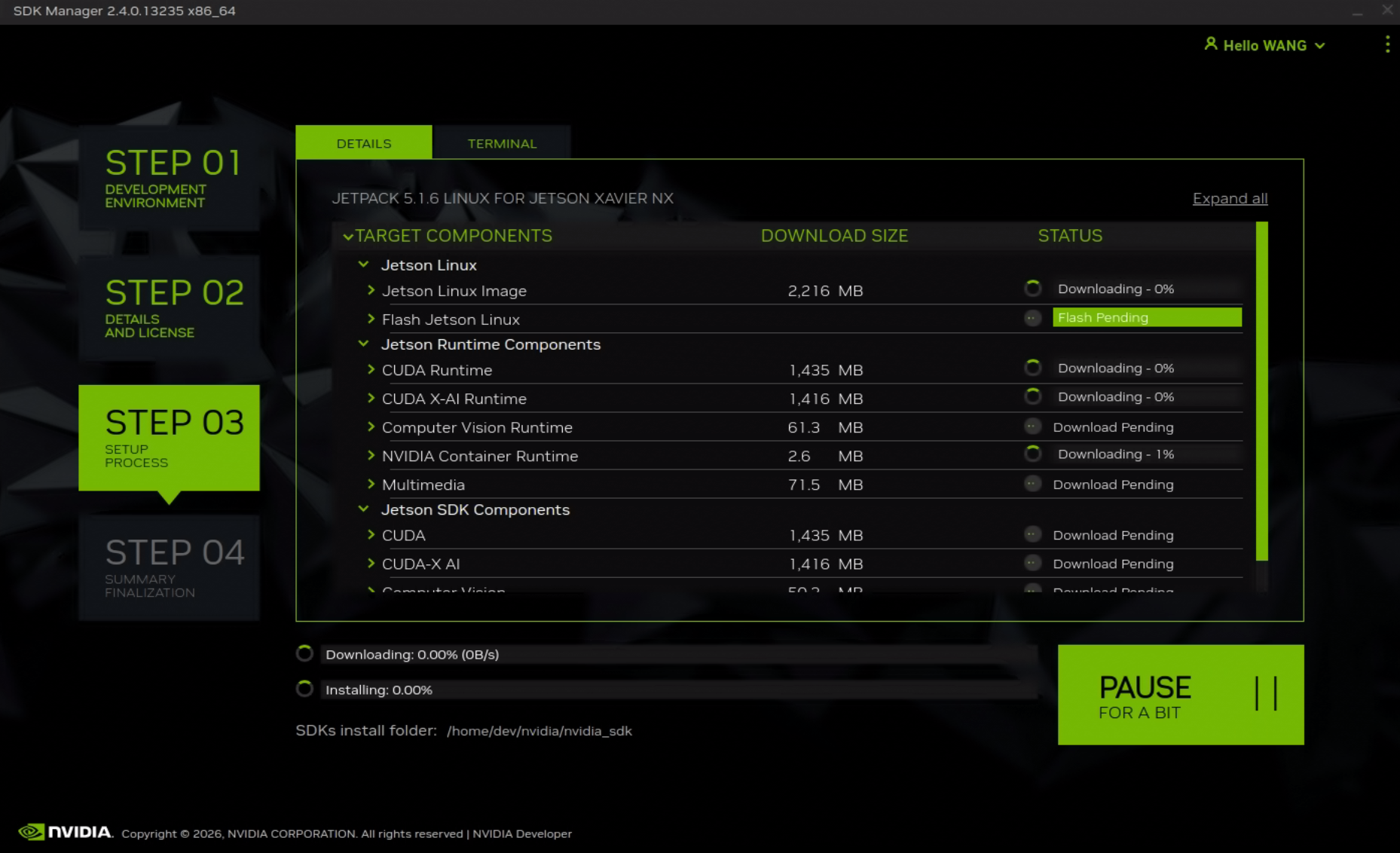Click the pending status icon for CUDA-X AI
This screenshot has width=1400, height=853.
1033,563
